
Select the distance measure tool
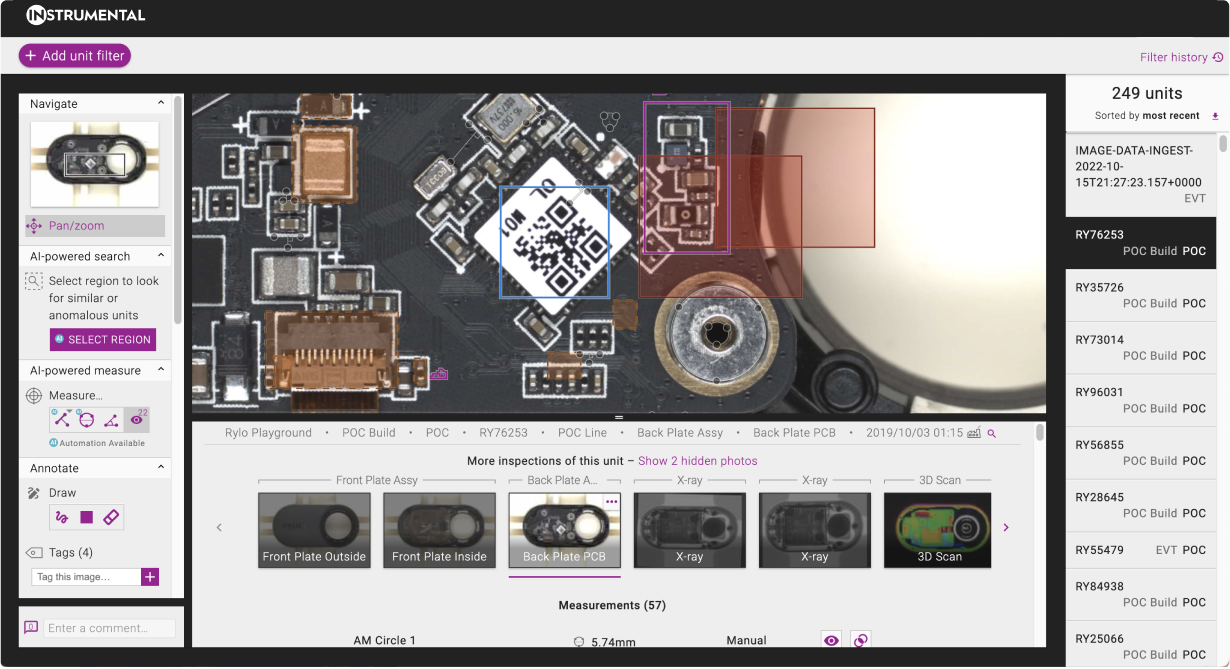pos(62,420)
